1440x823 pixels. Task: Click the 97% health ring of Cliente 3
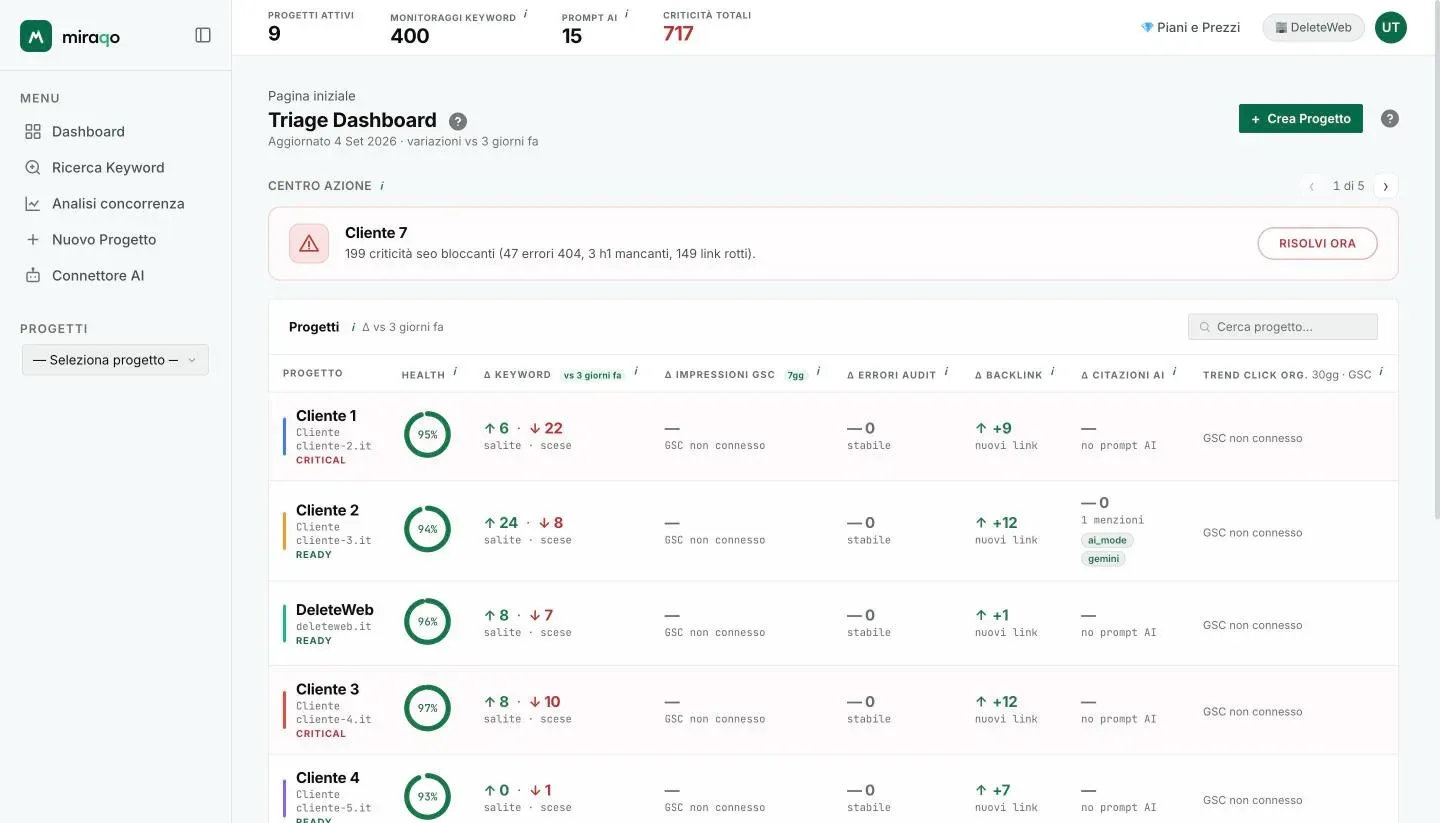click(427, 708)
